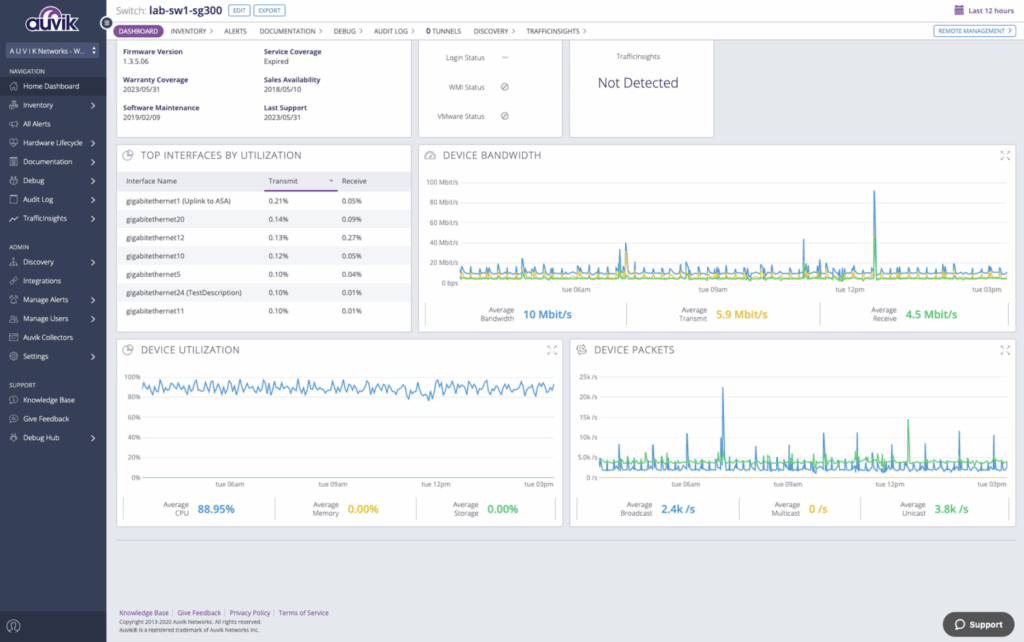Click the Auvik logo
This screenshot has height=642, width=1024.
click(52, 19)
